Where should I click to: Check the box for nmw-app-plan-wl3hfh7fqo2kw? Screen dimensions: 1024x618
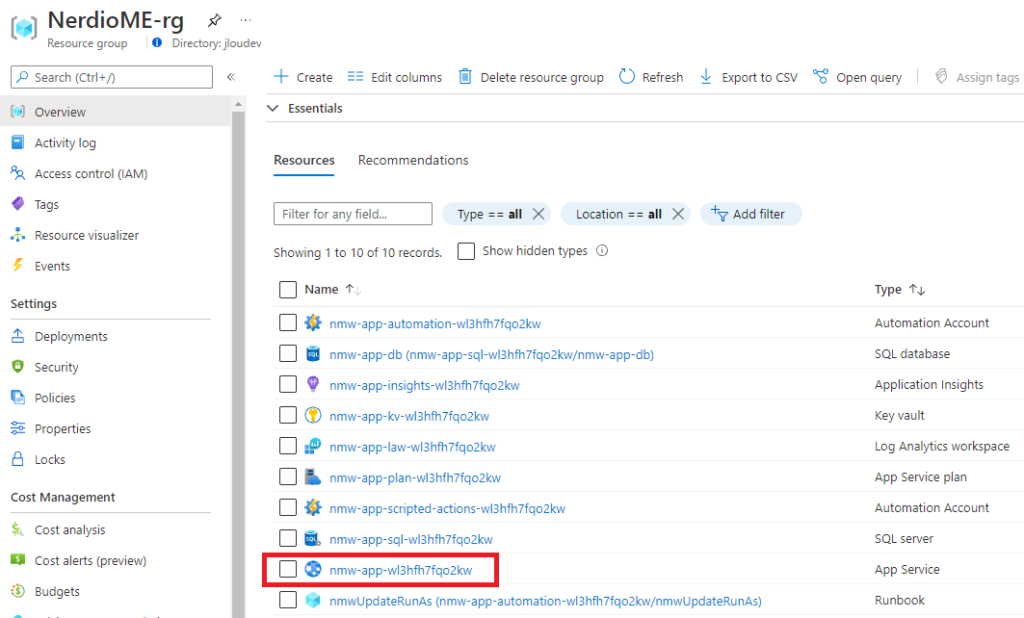288,476
